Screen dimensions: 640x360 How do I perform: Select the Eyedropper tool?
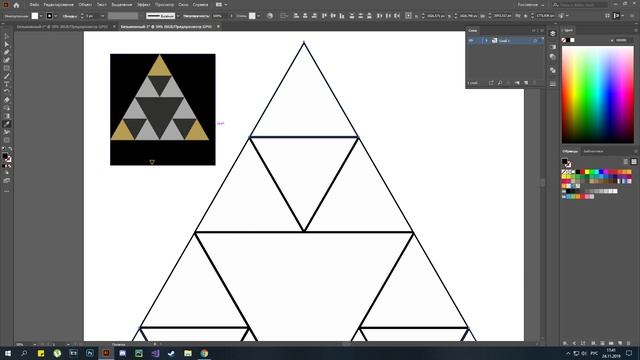7,124
